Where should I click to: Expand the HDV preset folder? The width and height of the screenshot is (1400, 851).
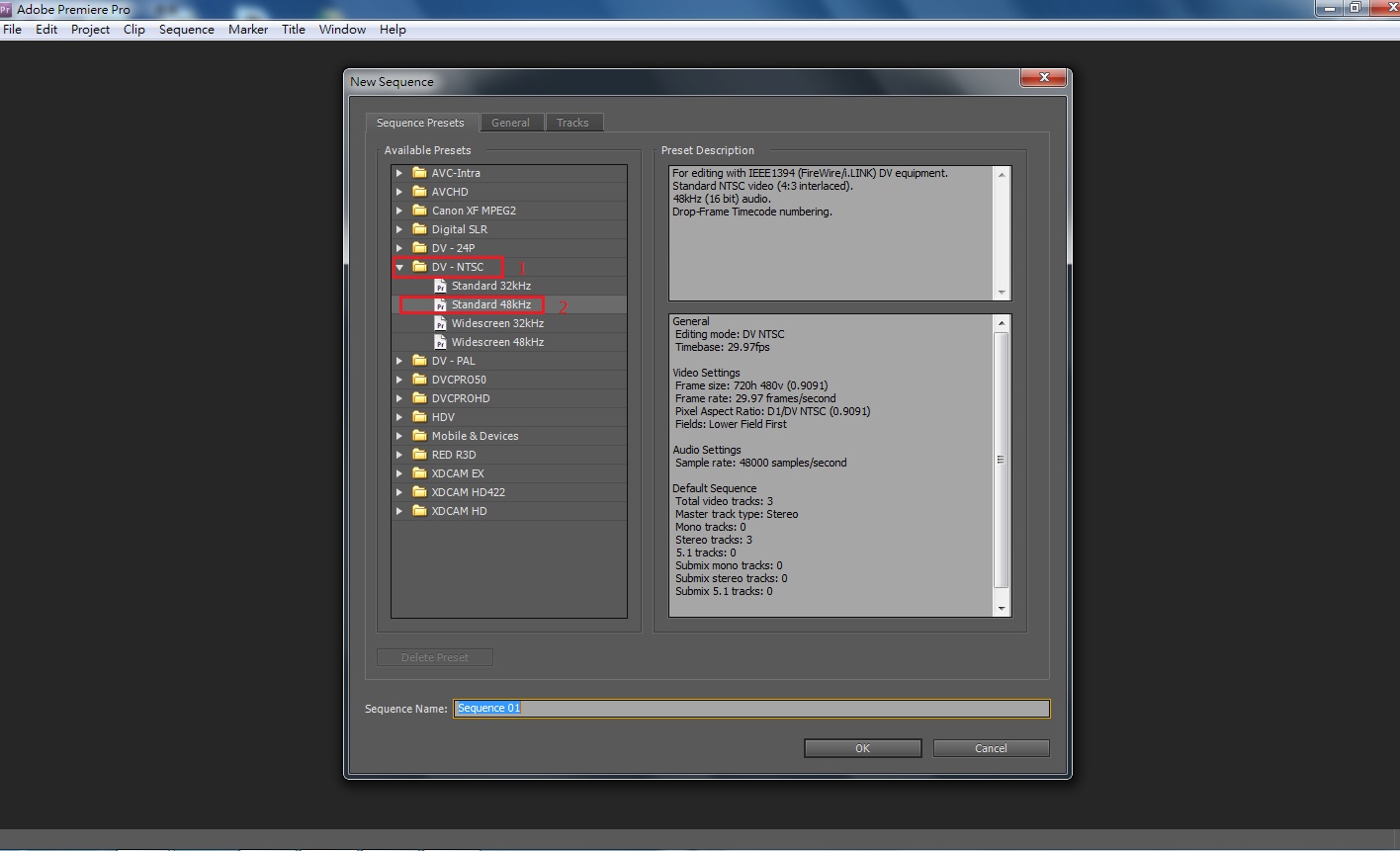click(x=399, y=417)
